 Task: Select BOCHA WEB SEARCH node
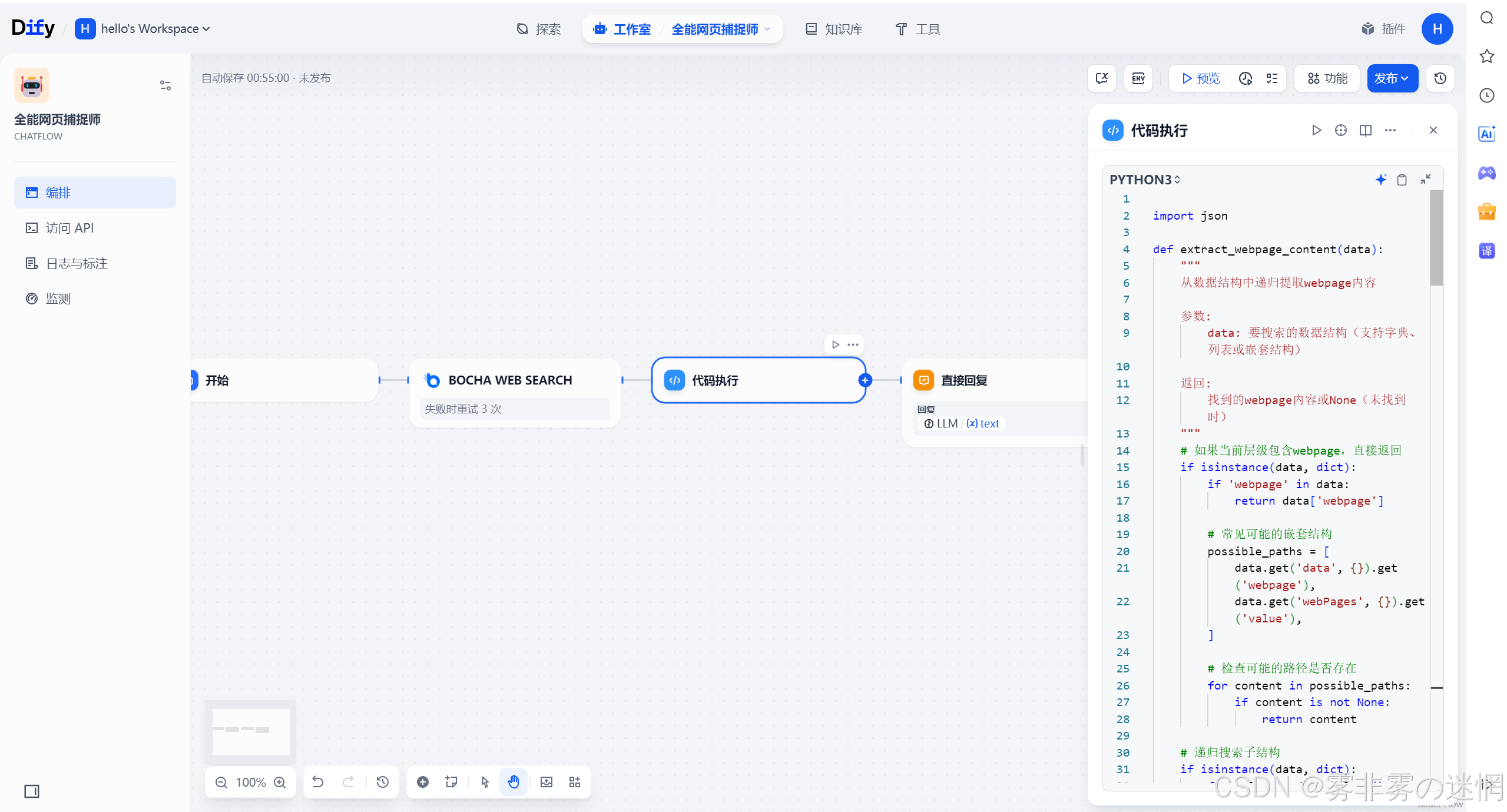point(515,393)
